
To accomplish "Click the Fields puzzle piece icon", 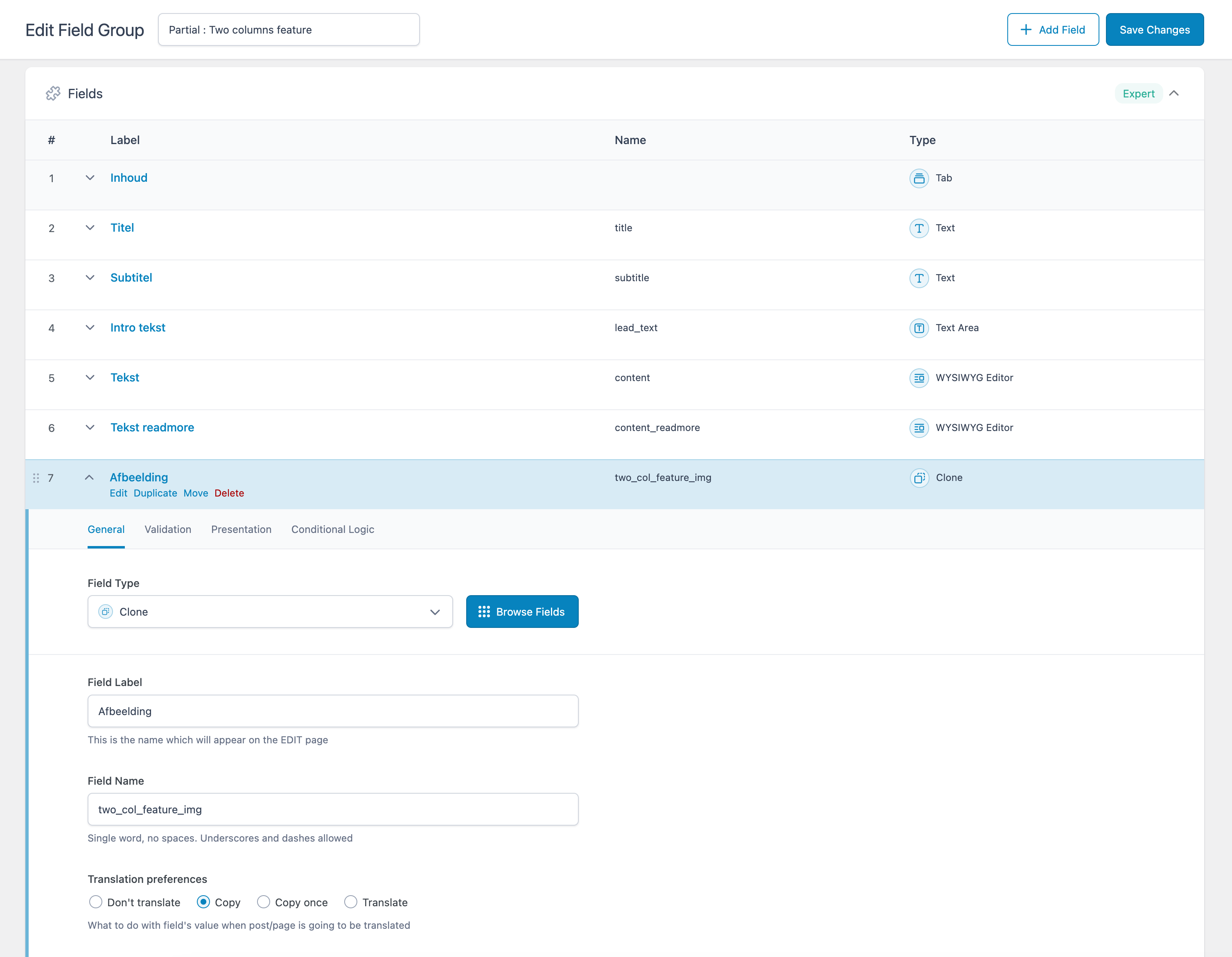I will pos(53,93).
